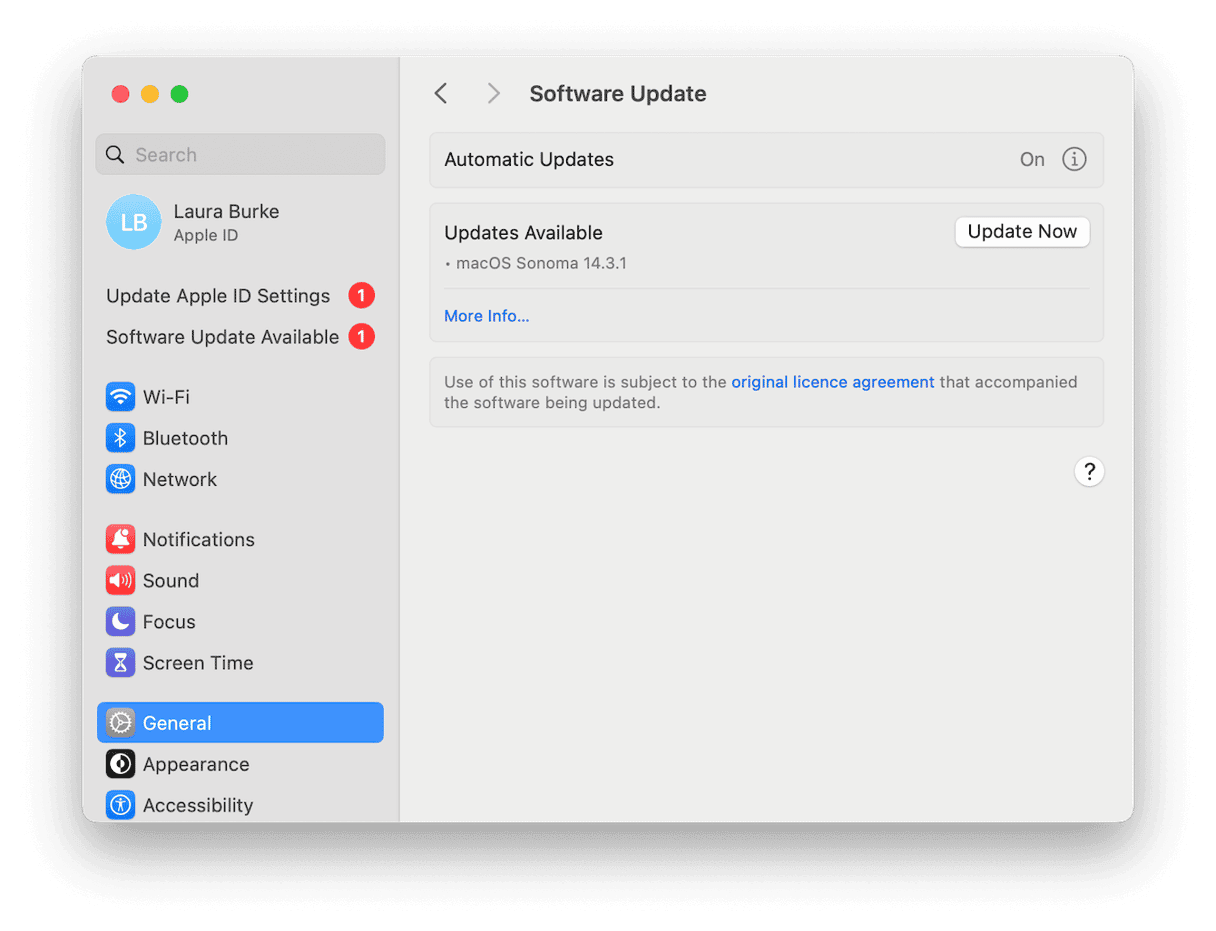Select the Accessibility icon
The height and width of the screenshot is (931, 1216).
click(x=120, y=805)
